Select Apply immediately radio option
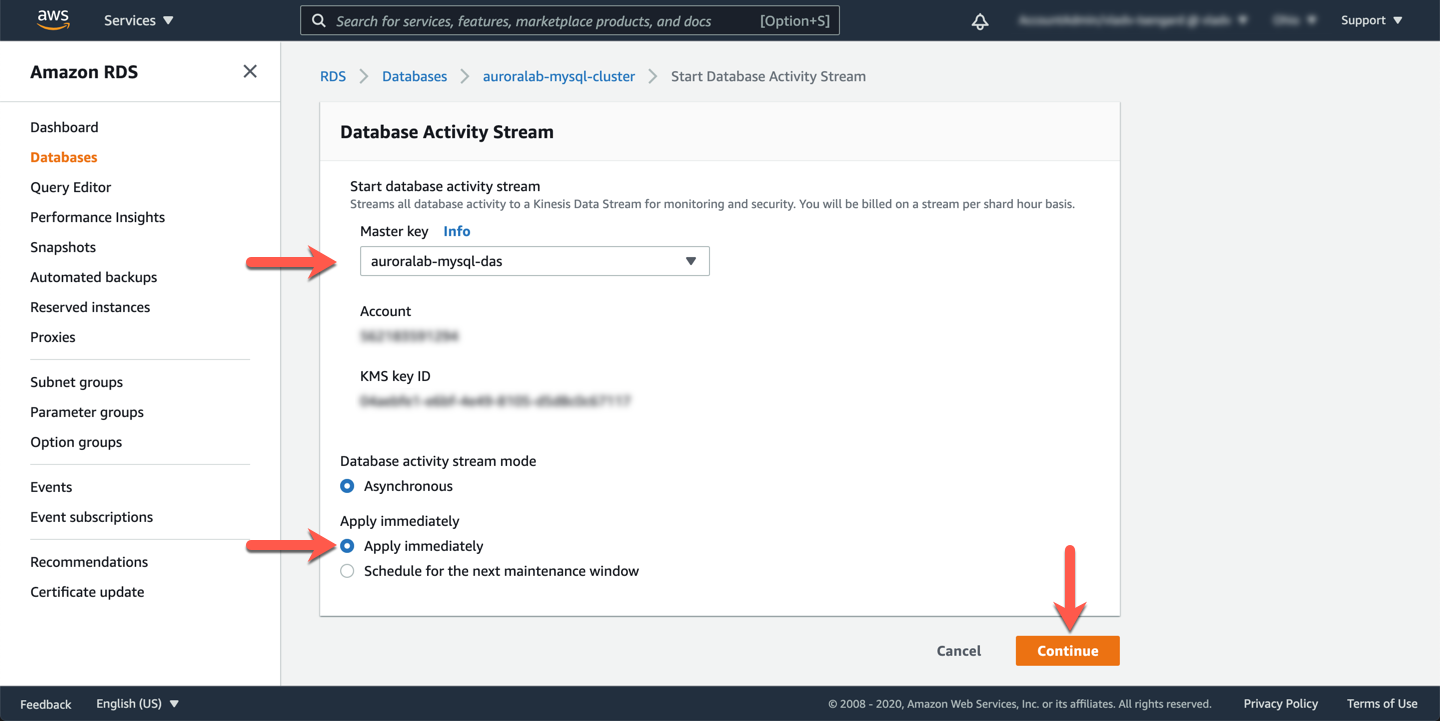The width and height of the screenshot is (1440, 721). pos(347,546)
